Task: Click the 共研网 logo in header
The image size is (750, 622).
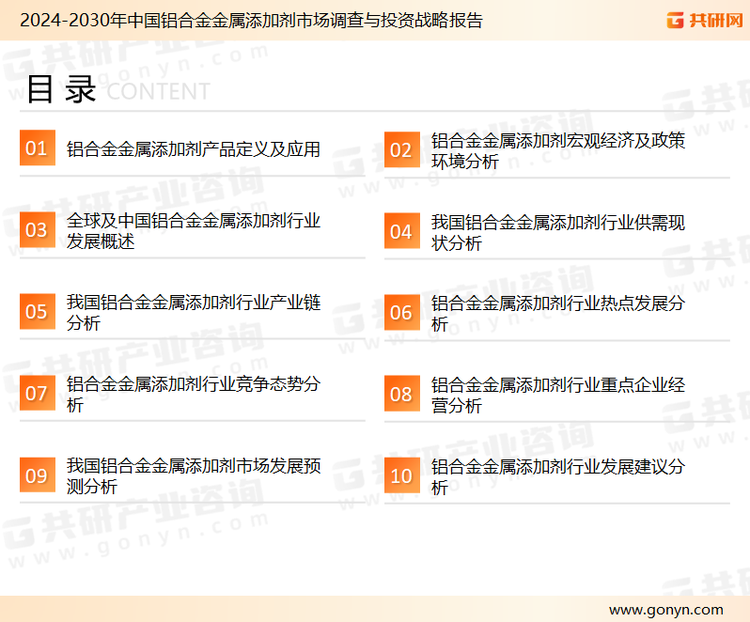Action: (705, 20)
